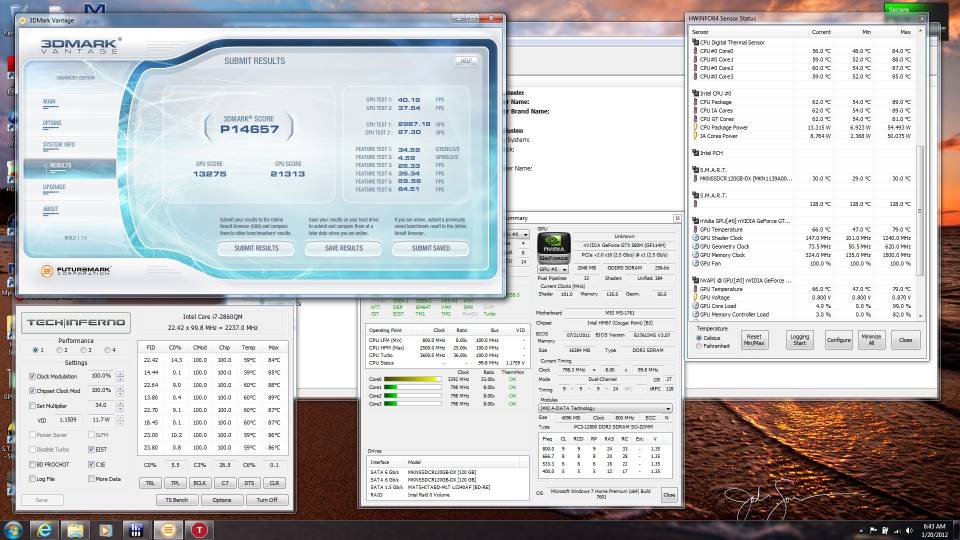Open Windows Media Player taskbar icon
The image size is (960, 540).
coord(105,530)
